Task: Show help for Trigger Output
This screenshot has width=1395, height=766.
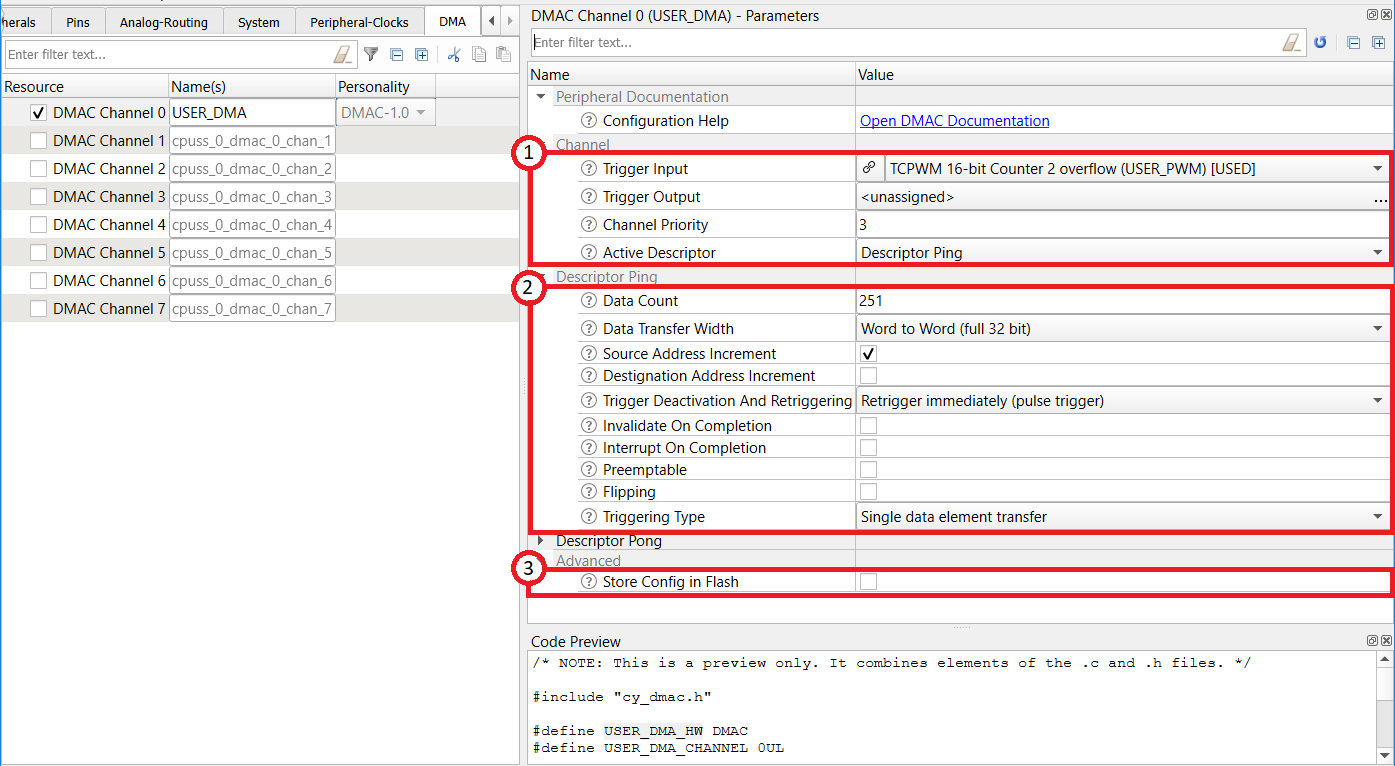Action: click(x=589, y=197)
